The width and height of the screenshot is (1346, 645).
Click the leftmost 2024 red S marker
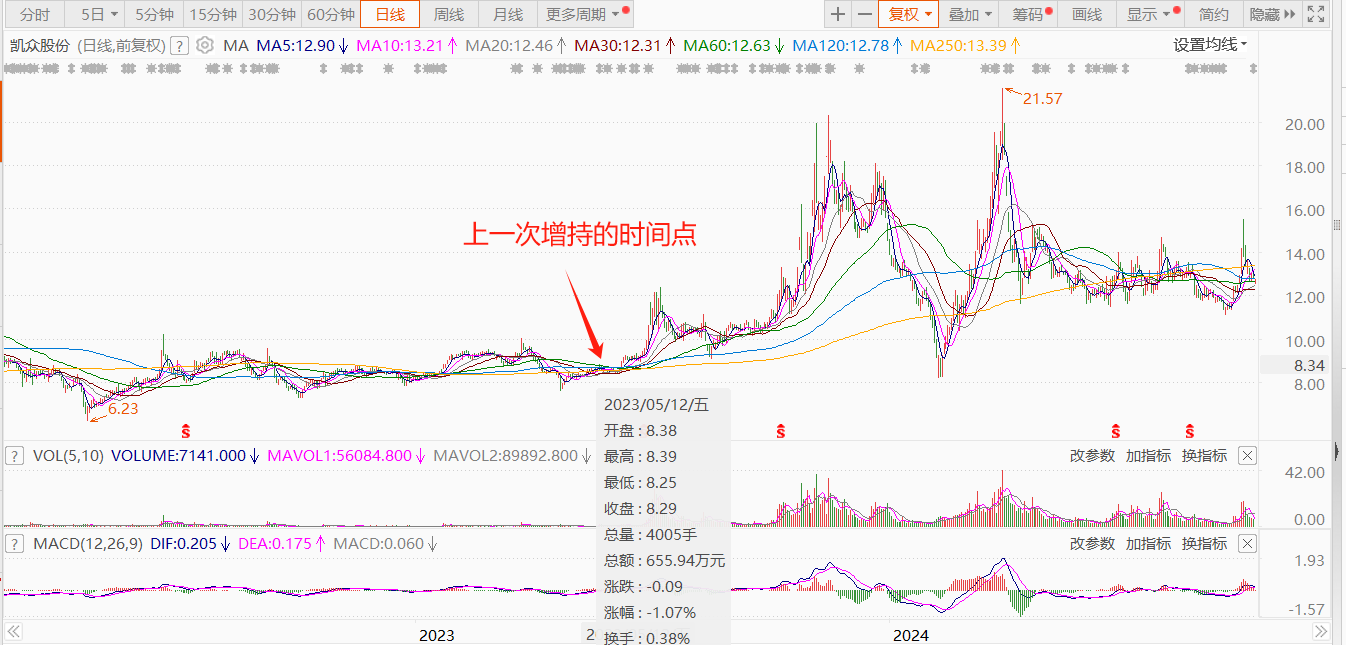[1114, 431]
